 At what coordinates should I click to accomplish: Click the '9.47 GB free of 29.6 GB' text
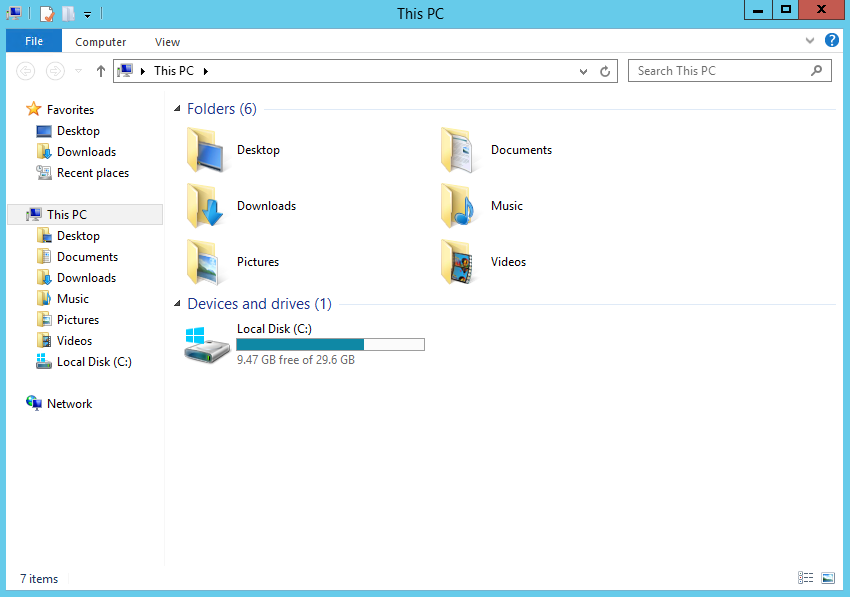pyautogui.click(x=295, y=360)
